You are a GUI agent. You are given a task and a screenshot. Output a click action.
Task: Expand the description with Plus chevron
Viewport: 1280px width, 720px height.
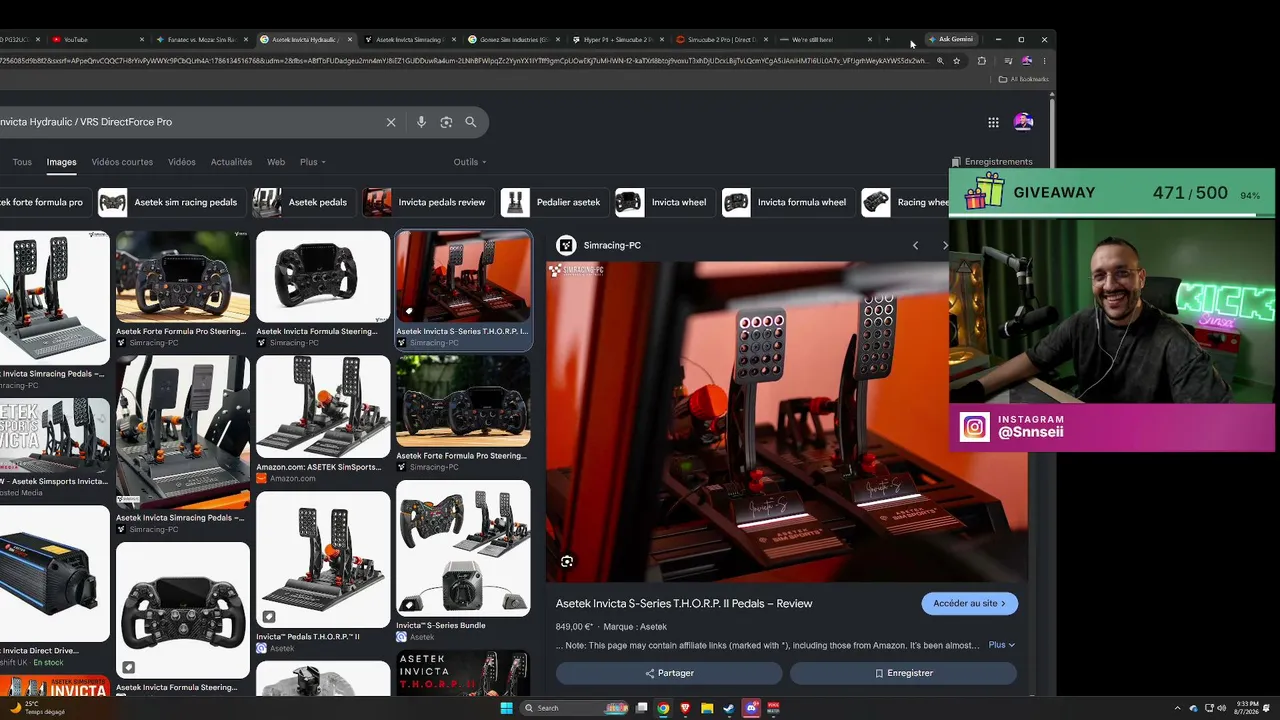tap(1002, 645)
